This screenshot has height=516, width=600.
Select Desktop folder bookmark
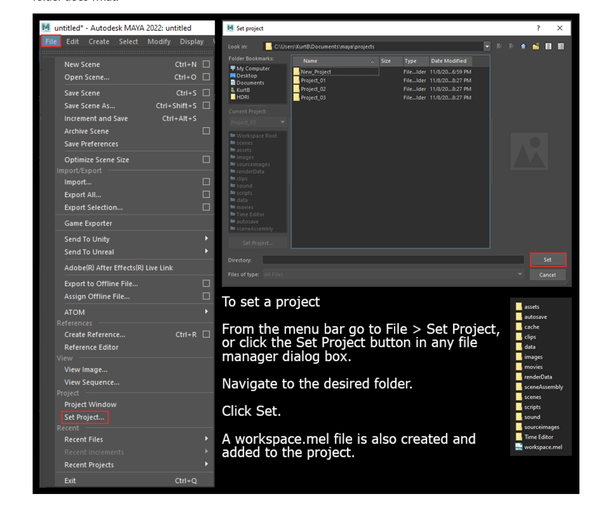pyautogui.click(x=244, y=76)
